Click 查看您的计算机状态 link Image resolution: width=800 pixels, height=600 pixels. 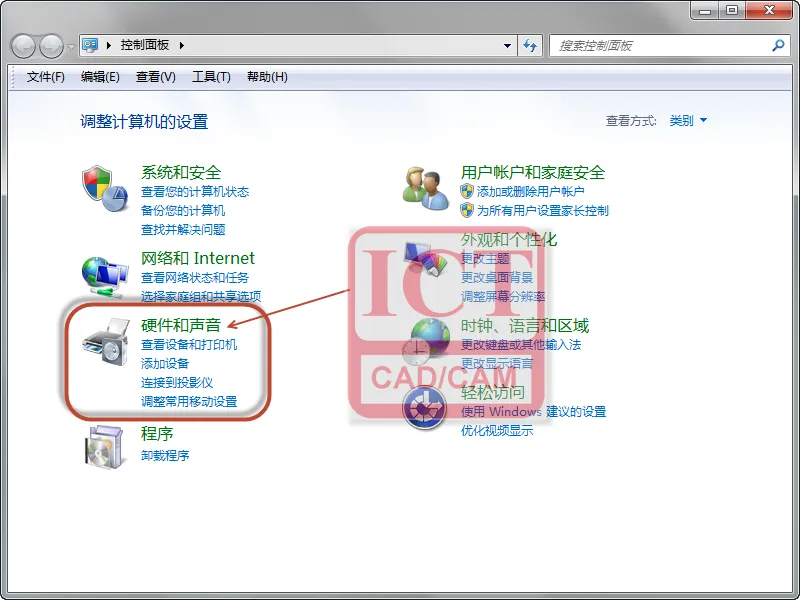pyautogui.click(x=195, y=192)
